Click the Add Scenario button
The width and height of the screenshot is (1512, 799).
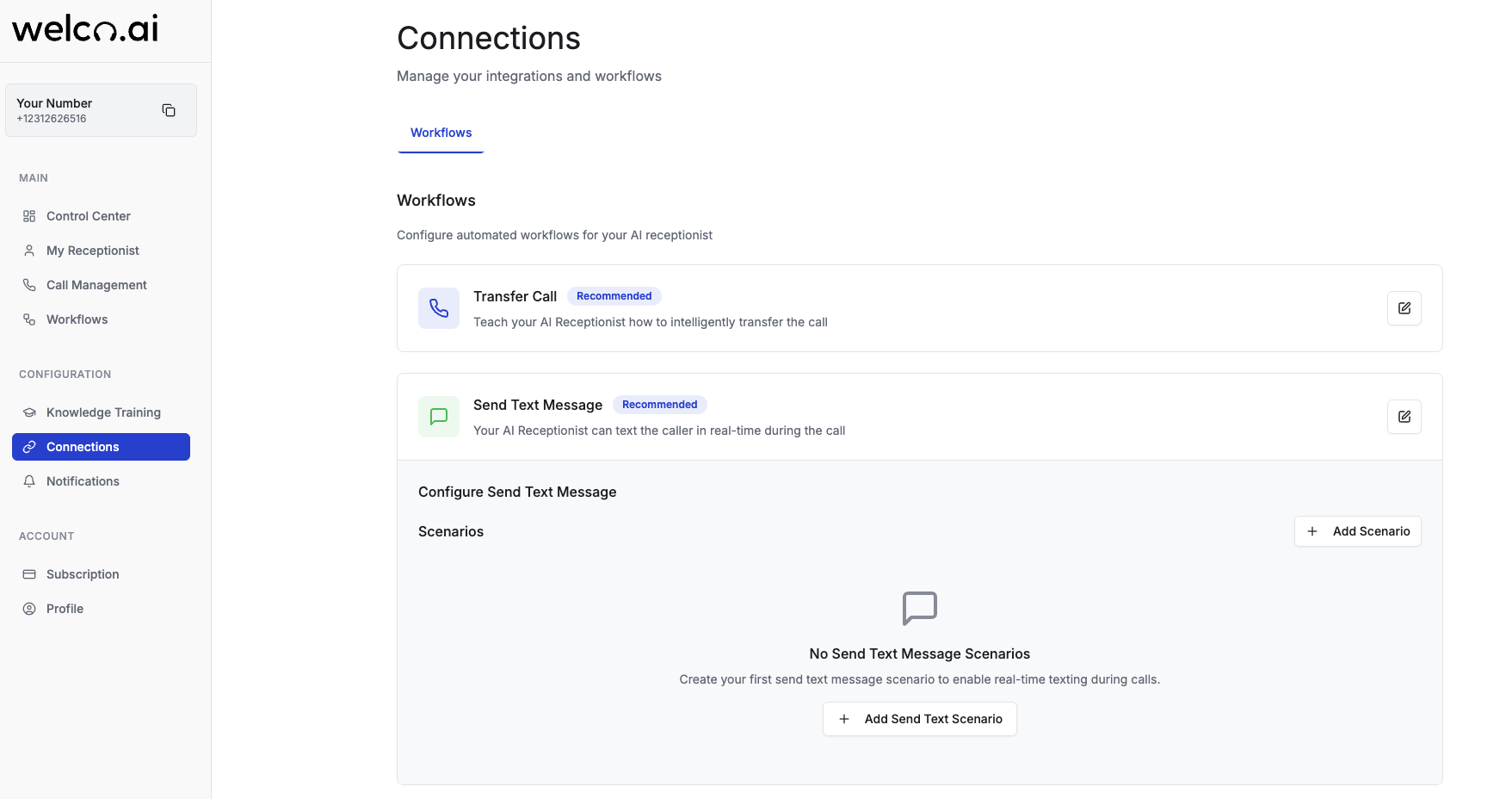coord(1358,531)
